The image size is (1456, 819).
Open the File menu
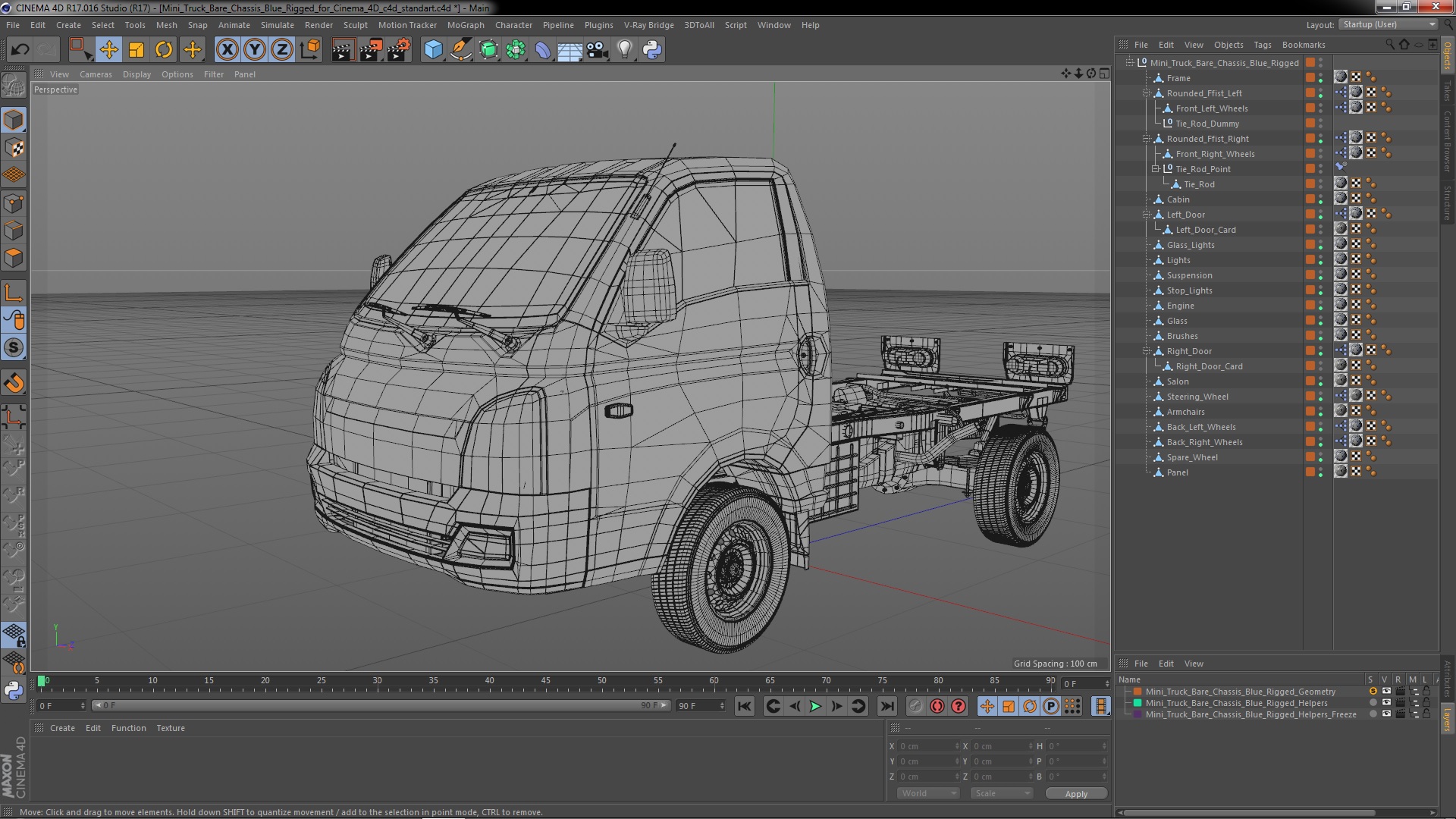pyautogui.click(x=13, y=25)
